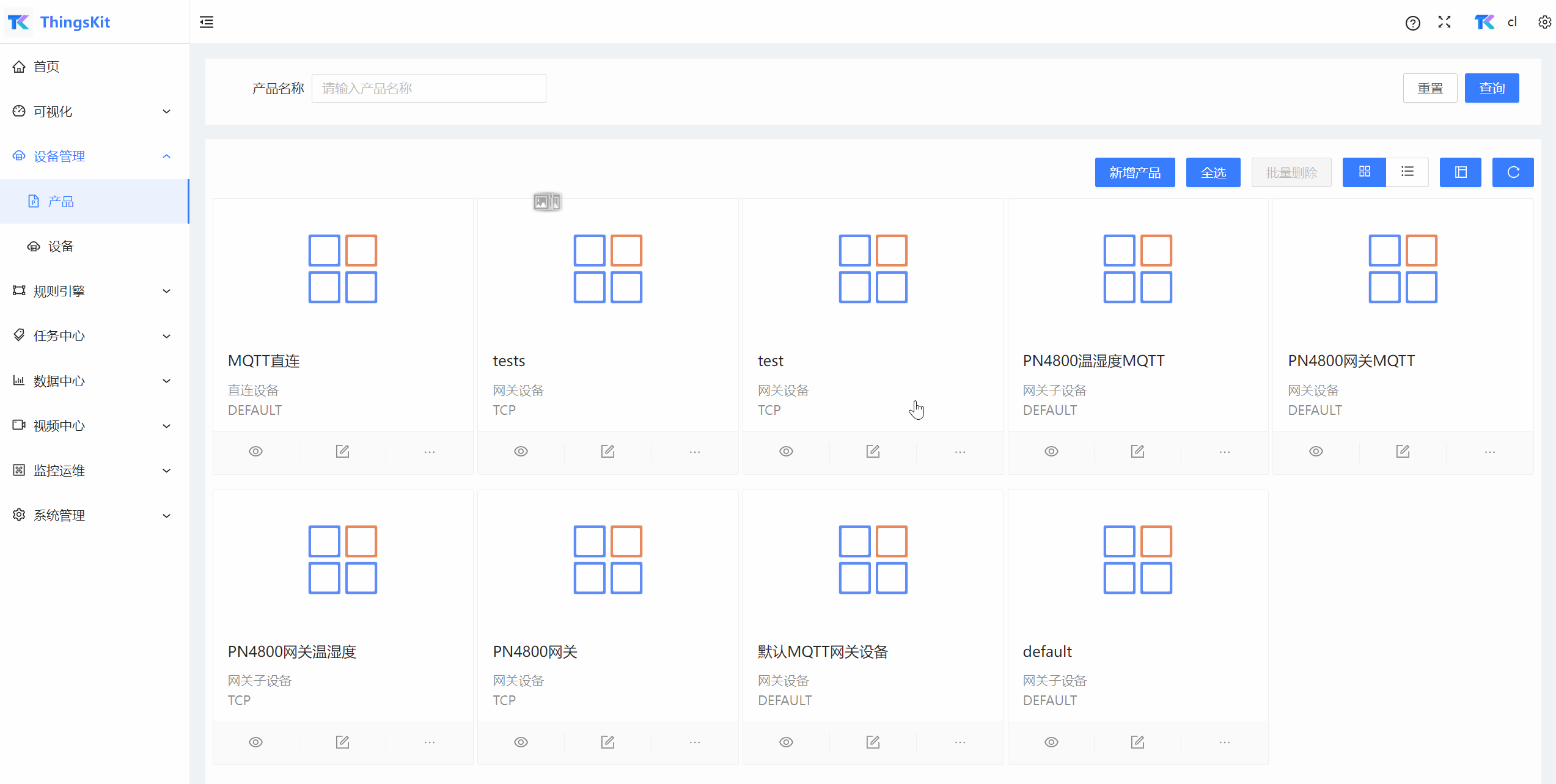
Task: Switch to card grid view
Action: point(1364,172)
